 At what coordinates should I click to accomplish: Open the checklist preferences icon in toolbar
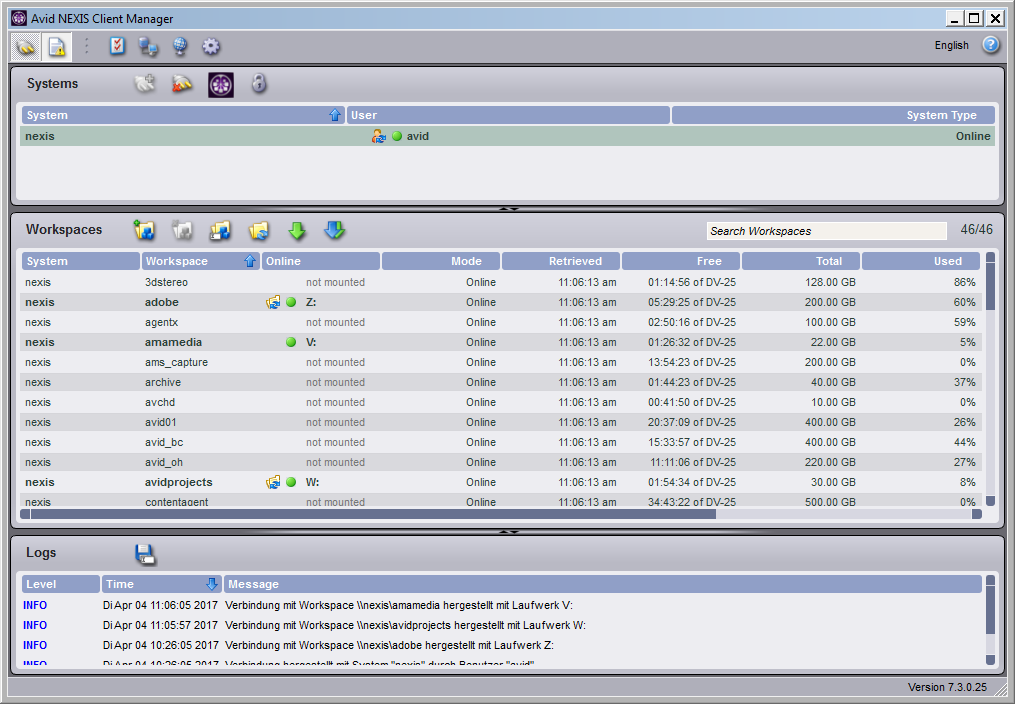[117, 46]
